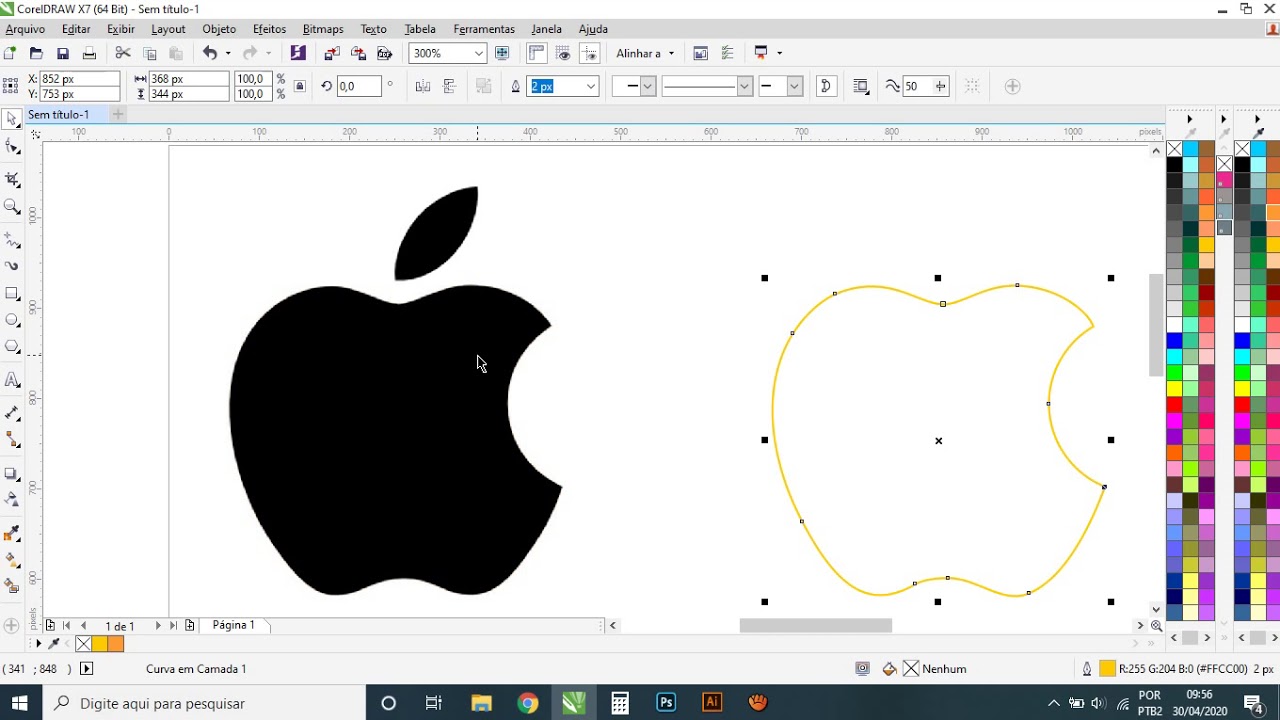Select the Connector tool
The height and width of the screenshot is (720, 1280).
pos(12,439)
